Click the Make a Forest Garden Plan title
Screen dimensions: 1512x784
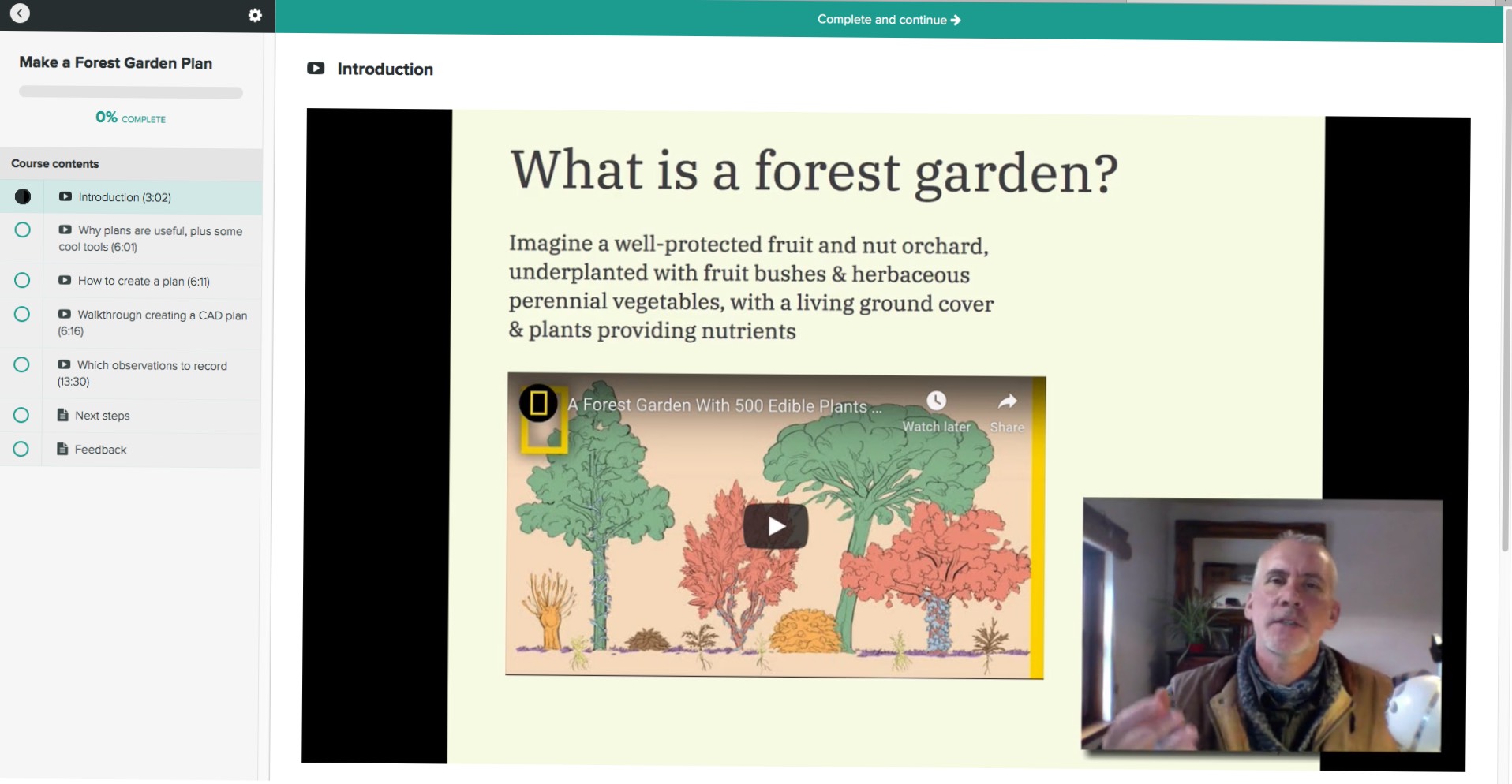coord(116,63)
